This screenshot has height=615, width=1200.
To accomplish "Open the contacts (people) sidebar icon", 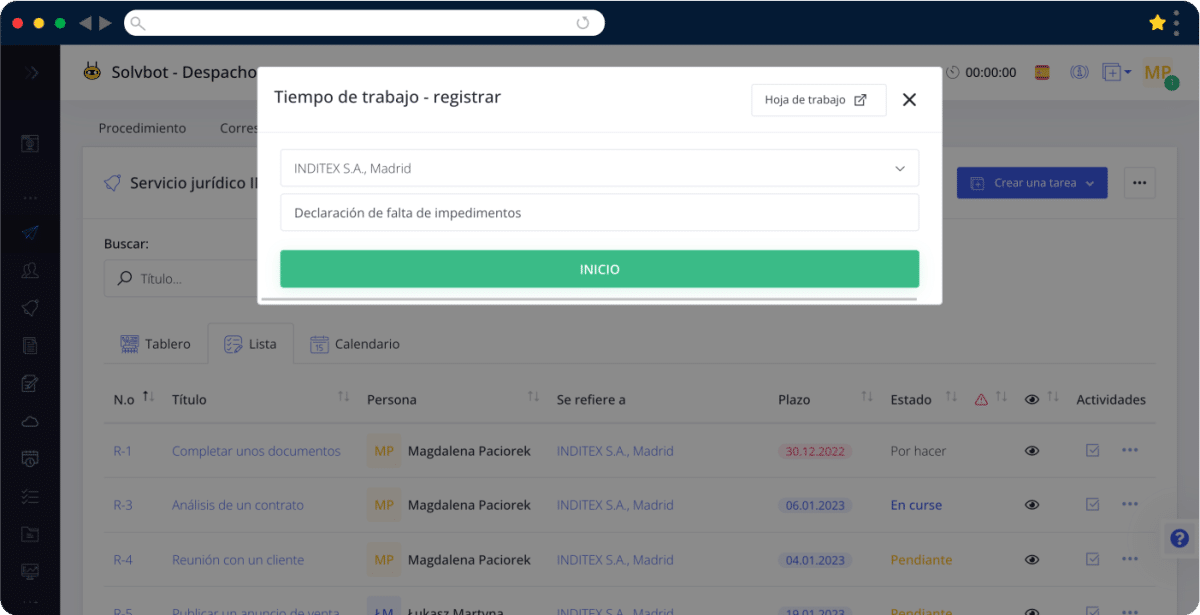I will tap(29, 270).
